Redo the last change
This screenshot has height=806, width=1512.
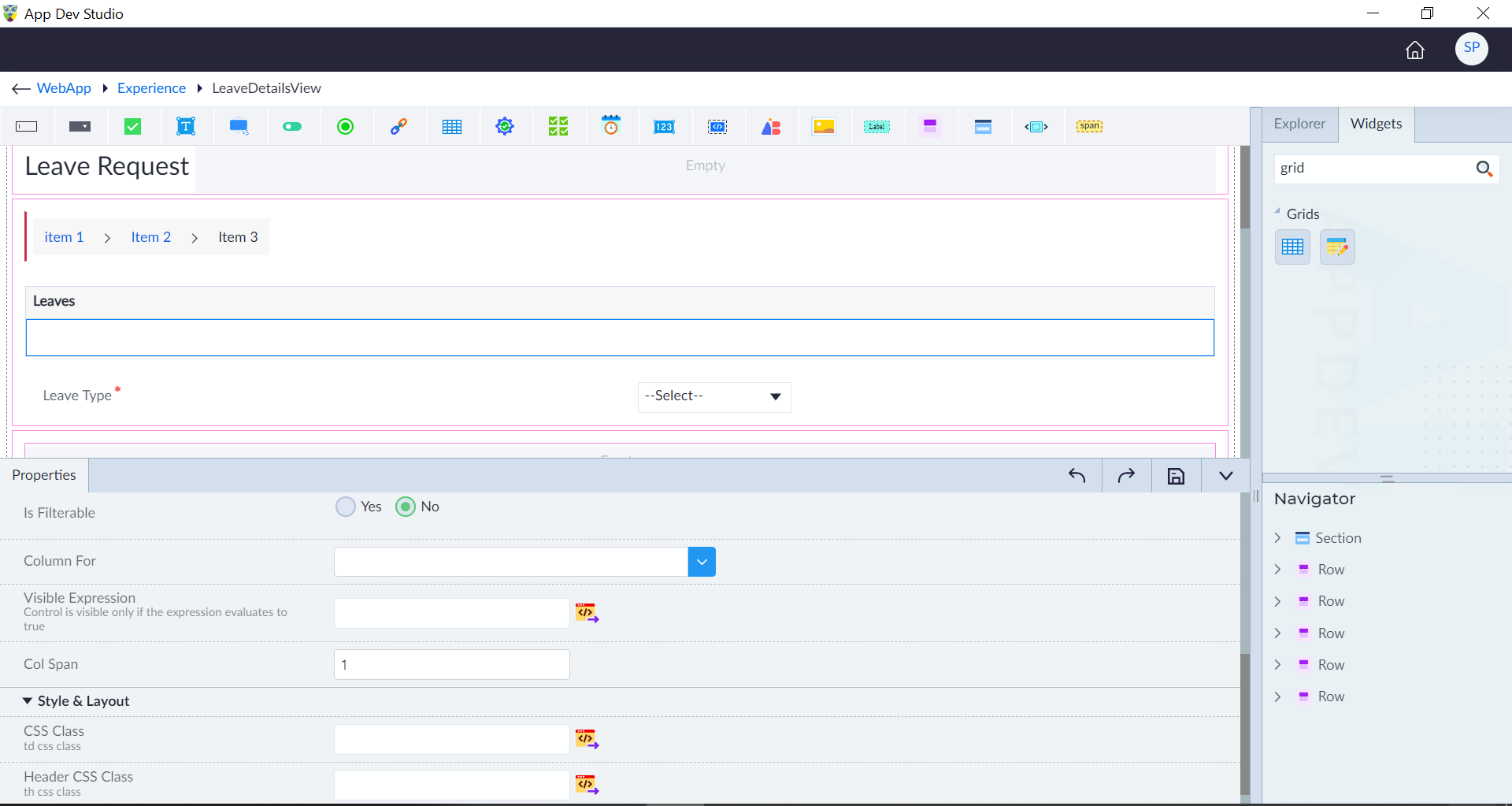point(1126,476)
